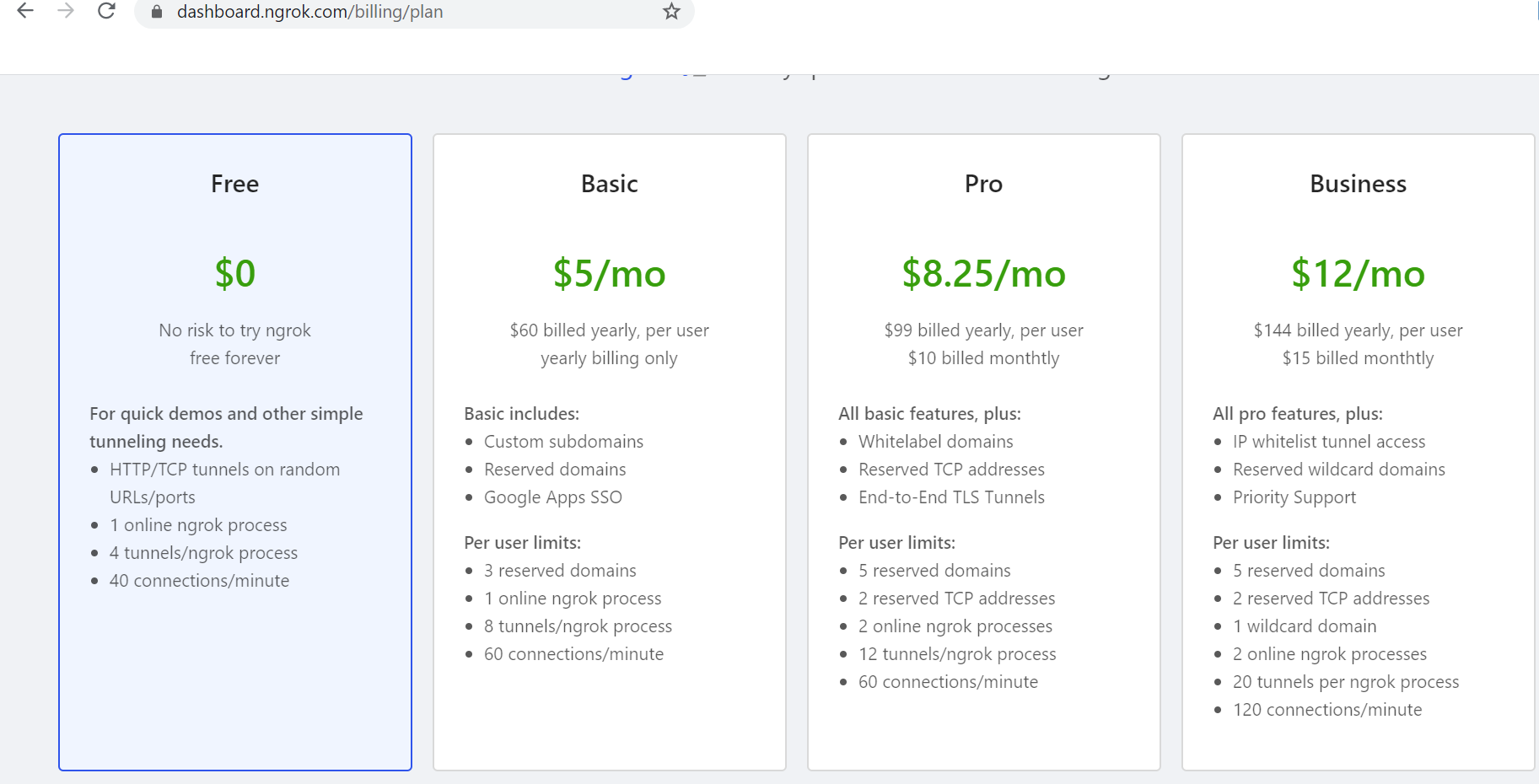Image resolution: width=1539 pixels, height=784 pixels.
Task: Click the $8.25/mo price on Pro plan
Action: click(x=984, y=273)
